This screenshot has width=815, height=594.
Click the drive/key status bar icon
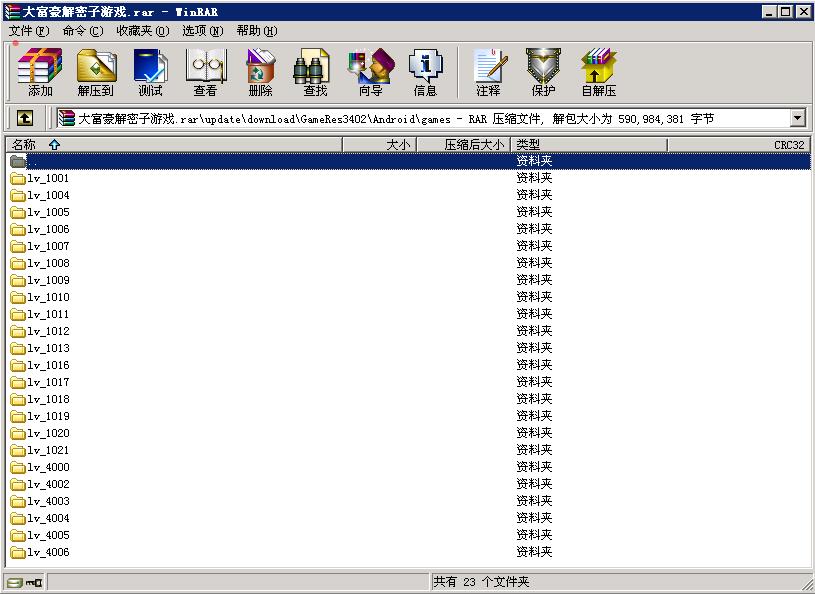[x=25, y=582]
